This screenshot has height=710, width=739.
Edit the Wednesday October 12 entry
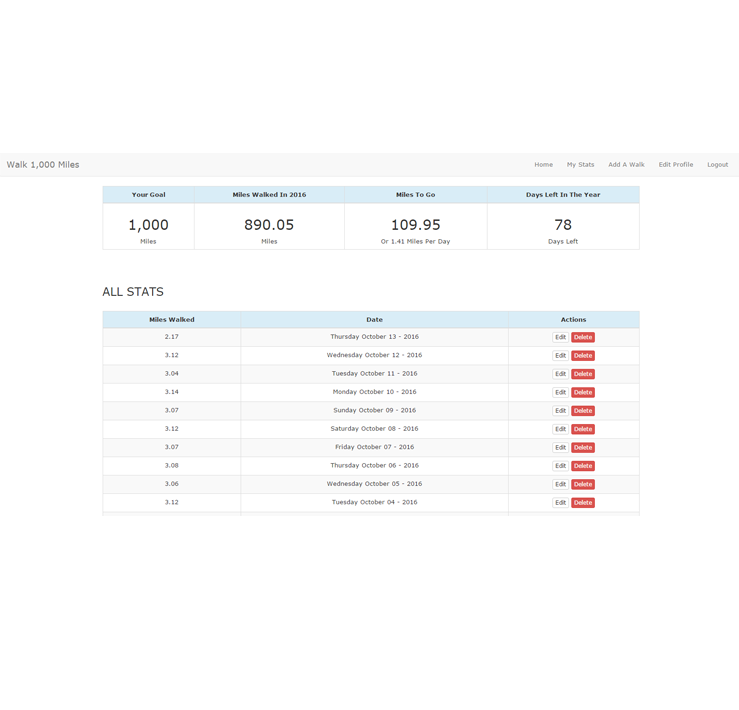point(560,356)
